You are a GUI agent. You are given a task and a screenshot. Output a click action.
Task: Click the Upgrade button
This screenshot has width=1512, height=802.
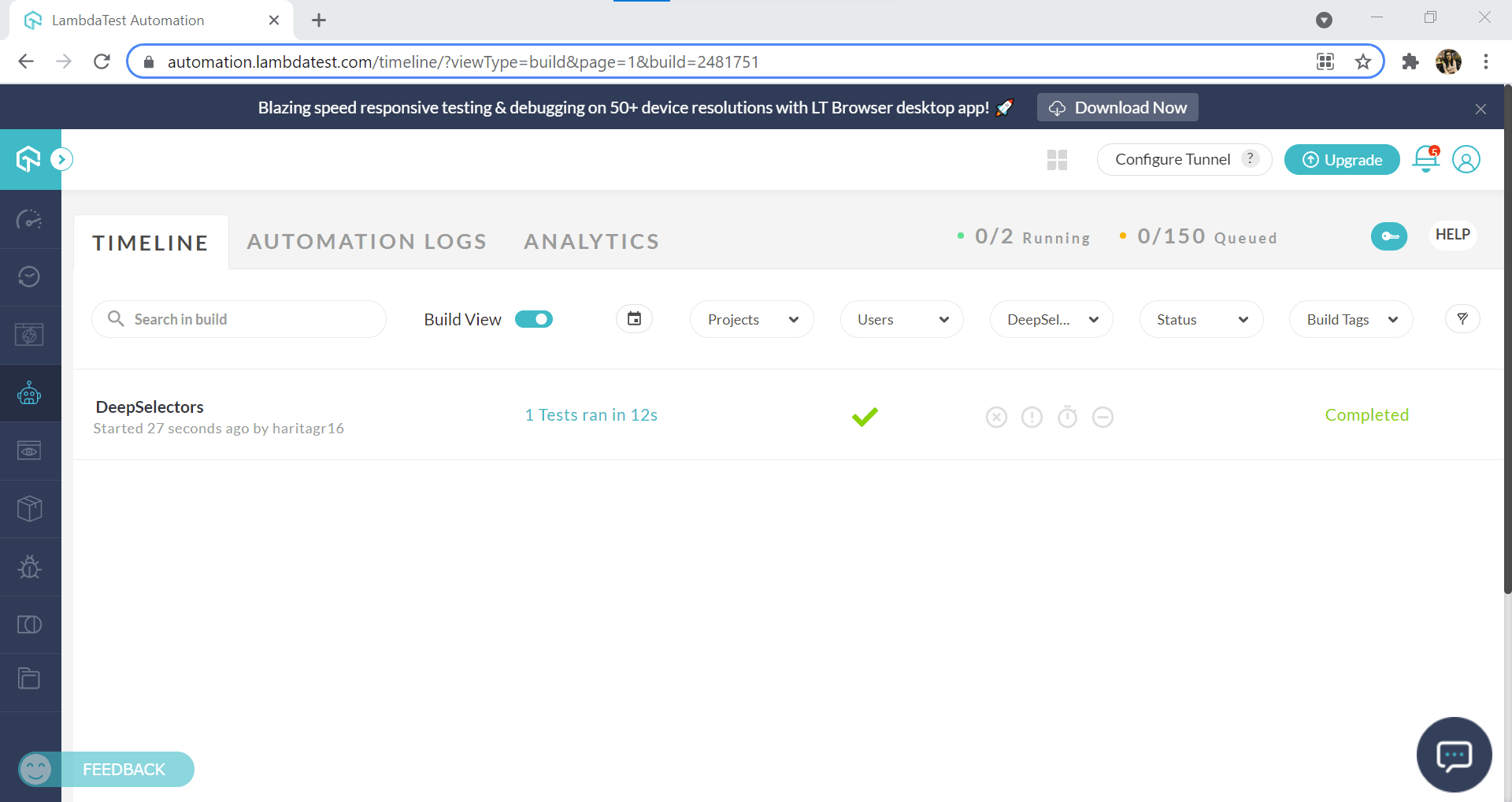click(x=1342, y=160)
